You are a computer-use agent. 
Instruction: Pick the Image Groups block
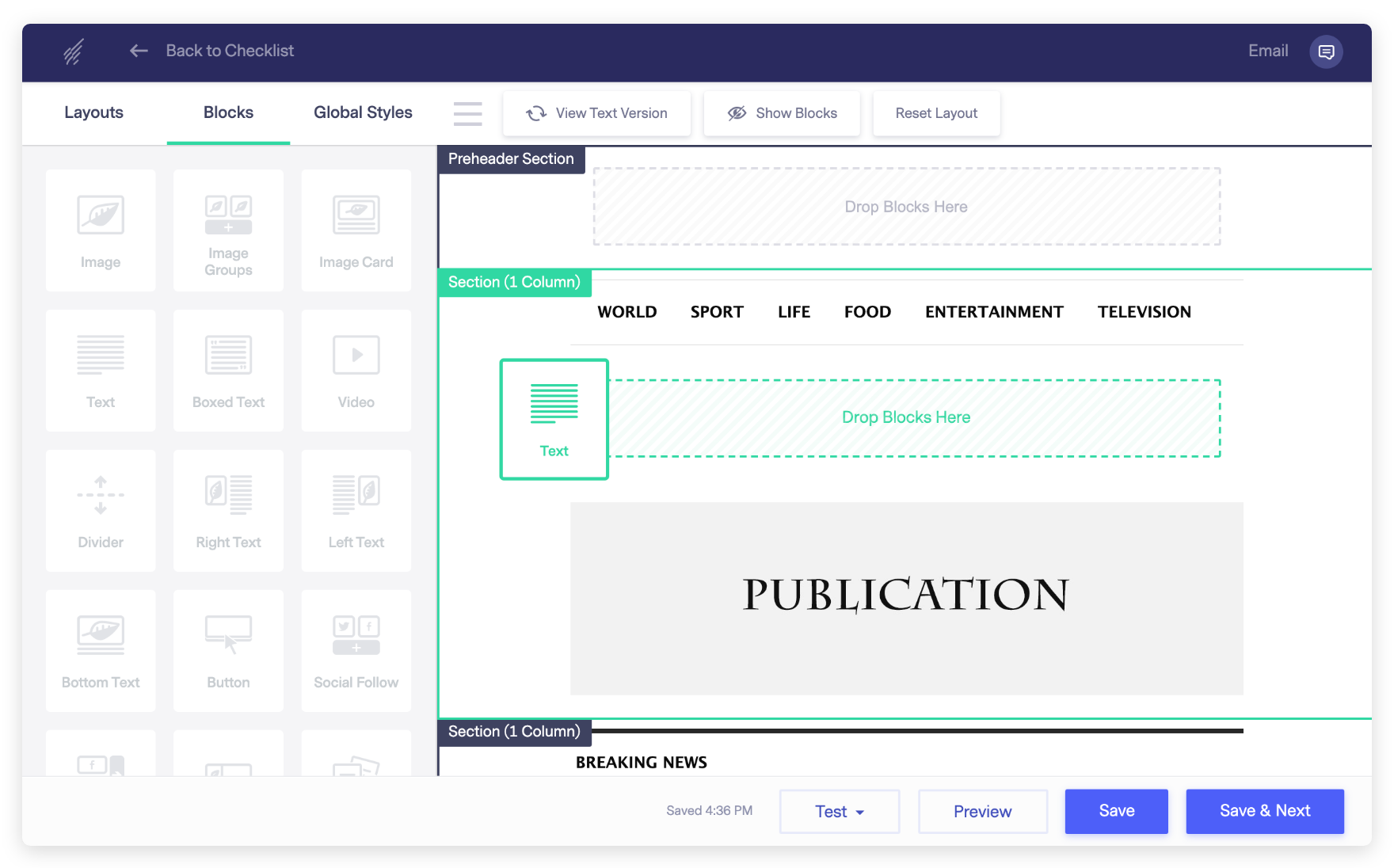[228, 230]
